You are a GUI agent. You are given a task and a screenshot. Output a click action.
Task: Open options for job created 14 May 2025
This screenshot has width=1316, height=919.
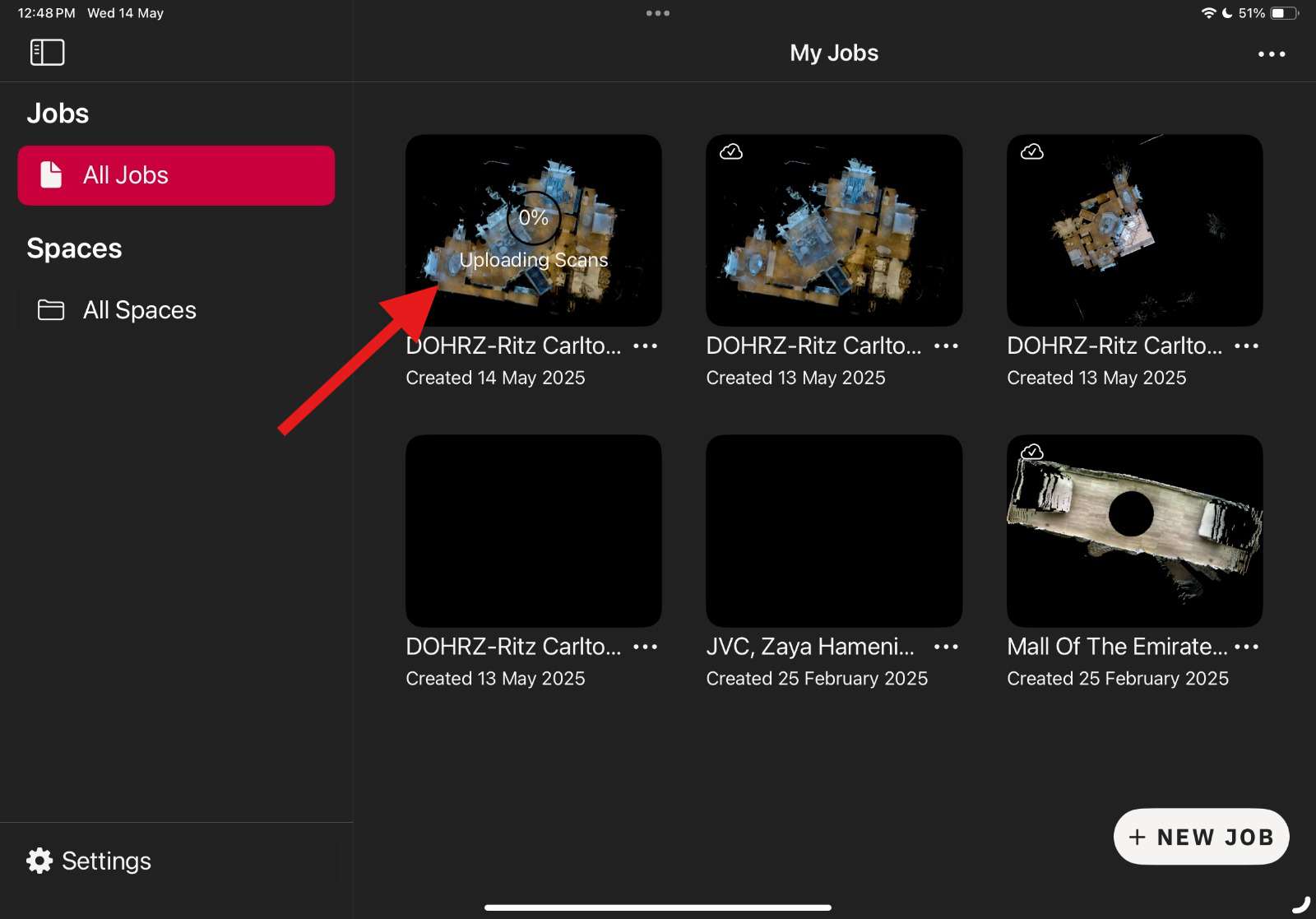[x=645, y=346]
